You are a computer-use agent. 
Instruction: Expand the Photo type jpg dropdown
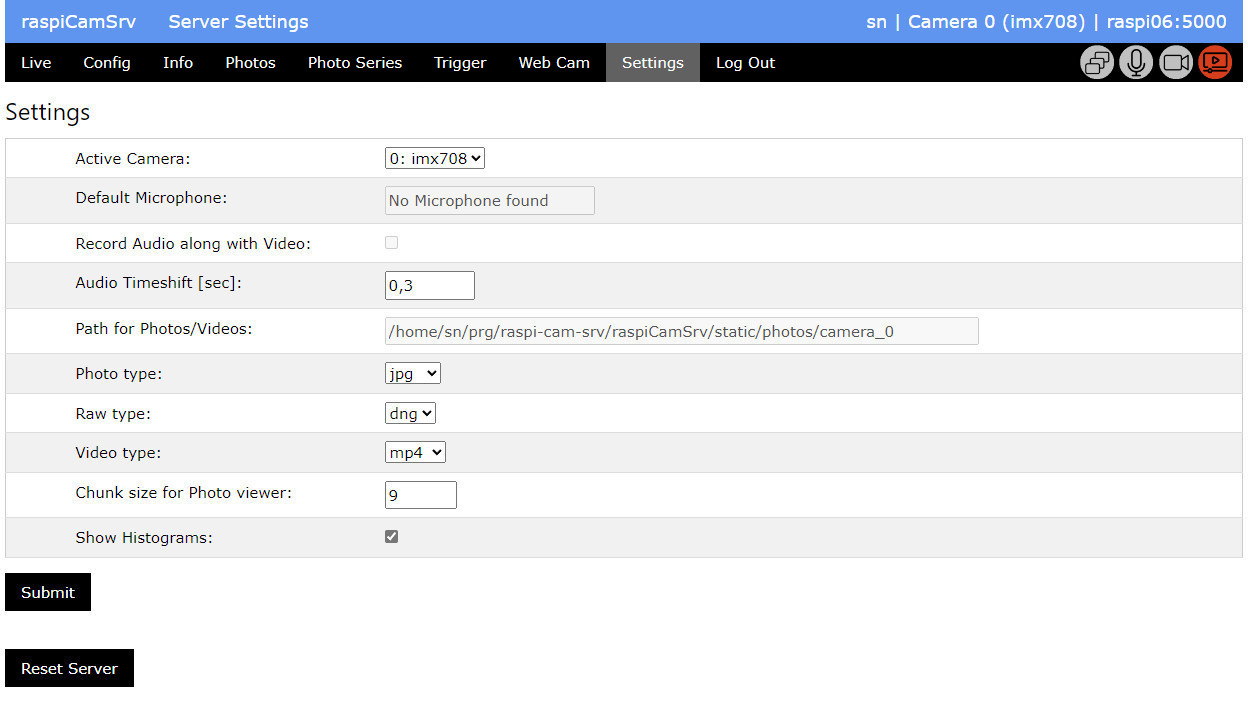pos(412,373)
